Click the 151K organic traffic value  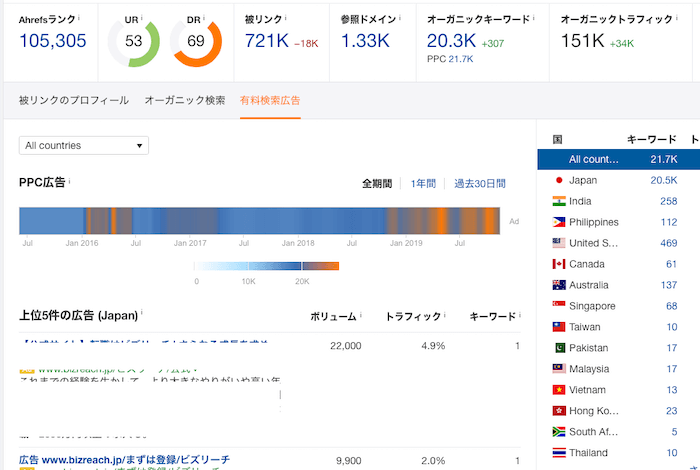582,41
